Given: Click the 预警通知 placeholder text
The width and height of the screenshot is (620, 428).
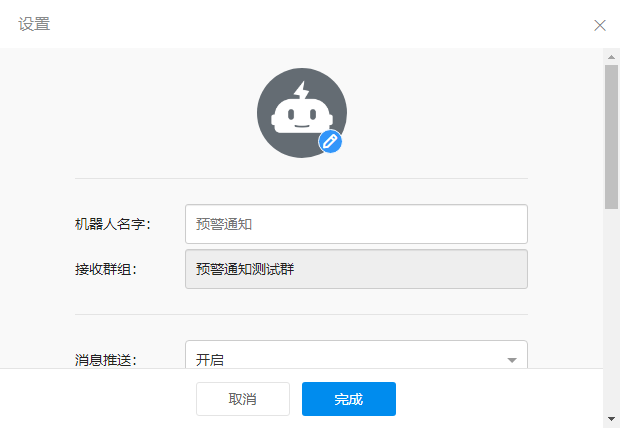Looking at the screenshot, I should pos(229,224).
